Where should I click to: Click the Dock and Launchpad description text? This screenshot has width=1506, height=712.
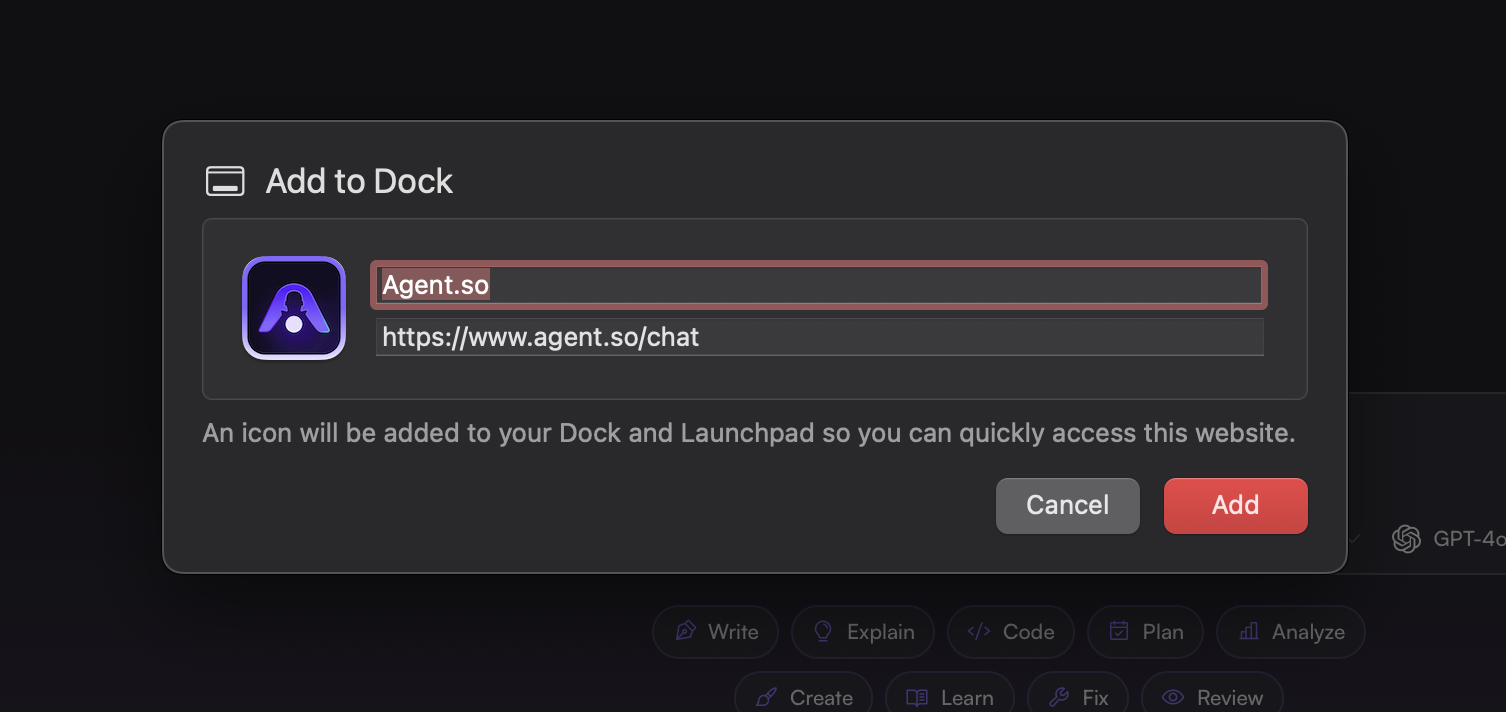point(749,433)
